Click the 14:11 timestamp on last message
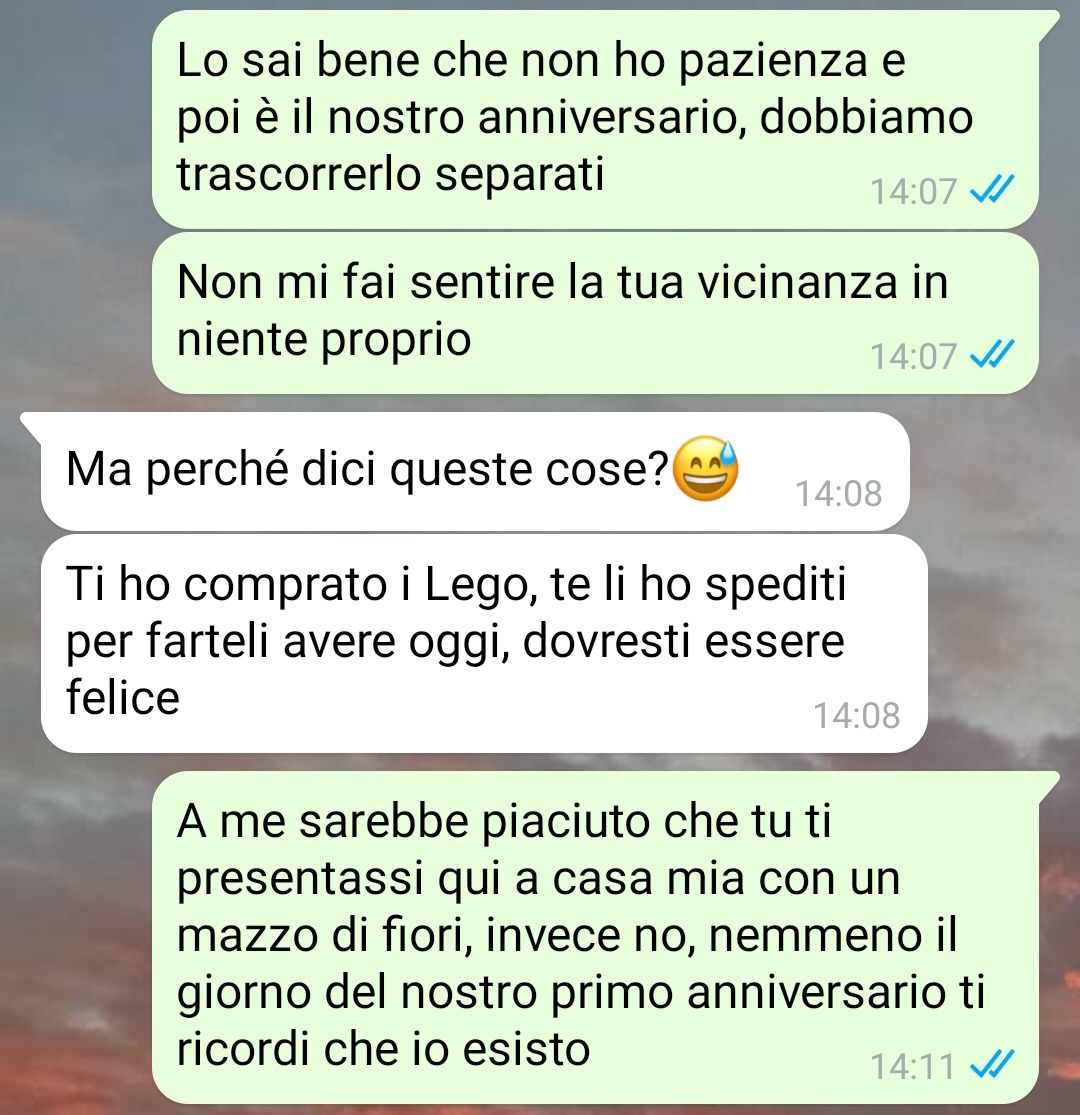Screen dimensions: 1080x1115 tap(912, 1066)
